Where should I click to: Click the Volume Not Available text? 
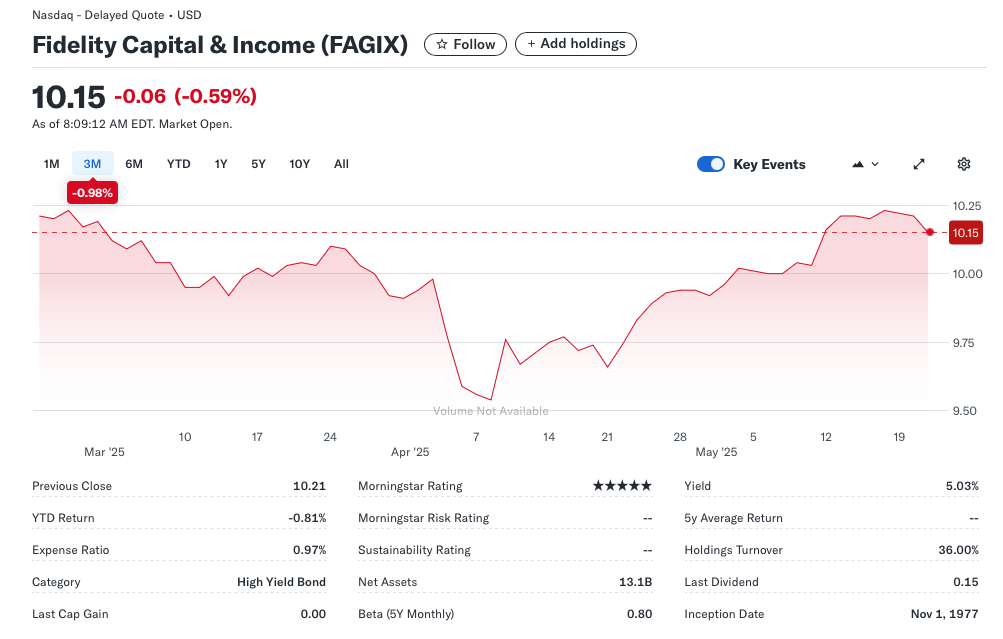pos(491,411)
